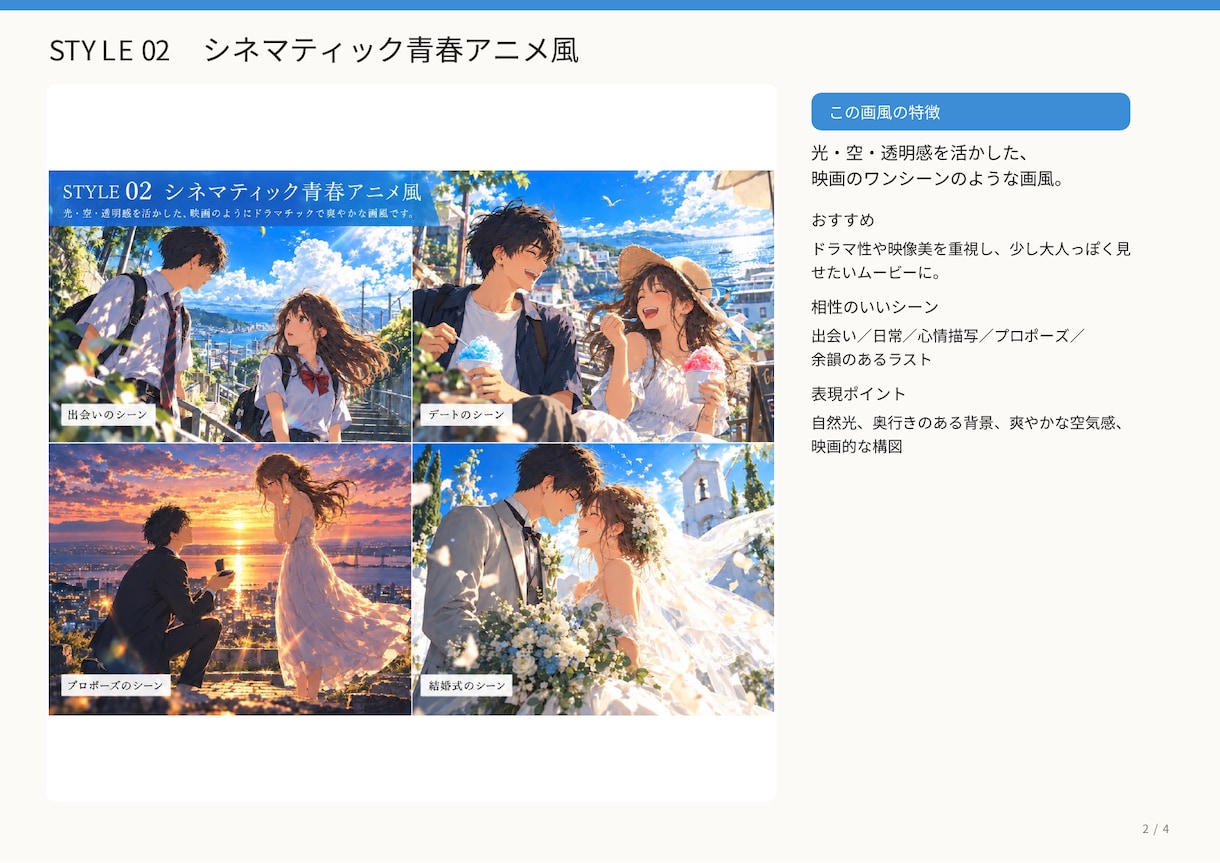
Task: Click the text "出会い／日常／心情描写／プロポーズ／"
Action: pos(948,336)
